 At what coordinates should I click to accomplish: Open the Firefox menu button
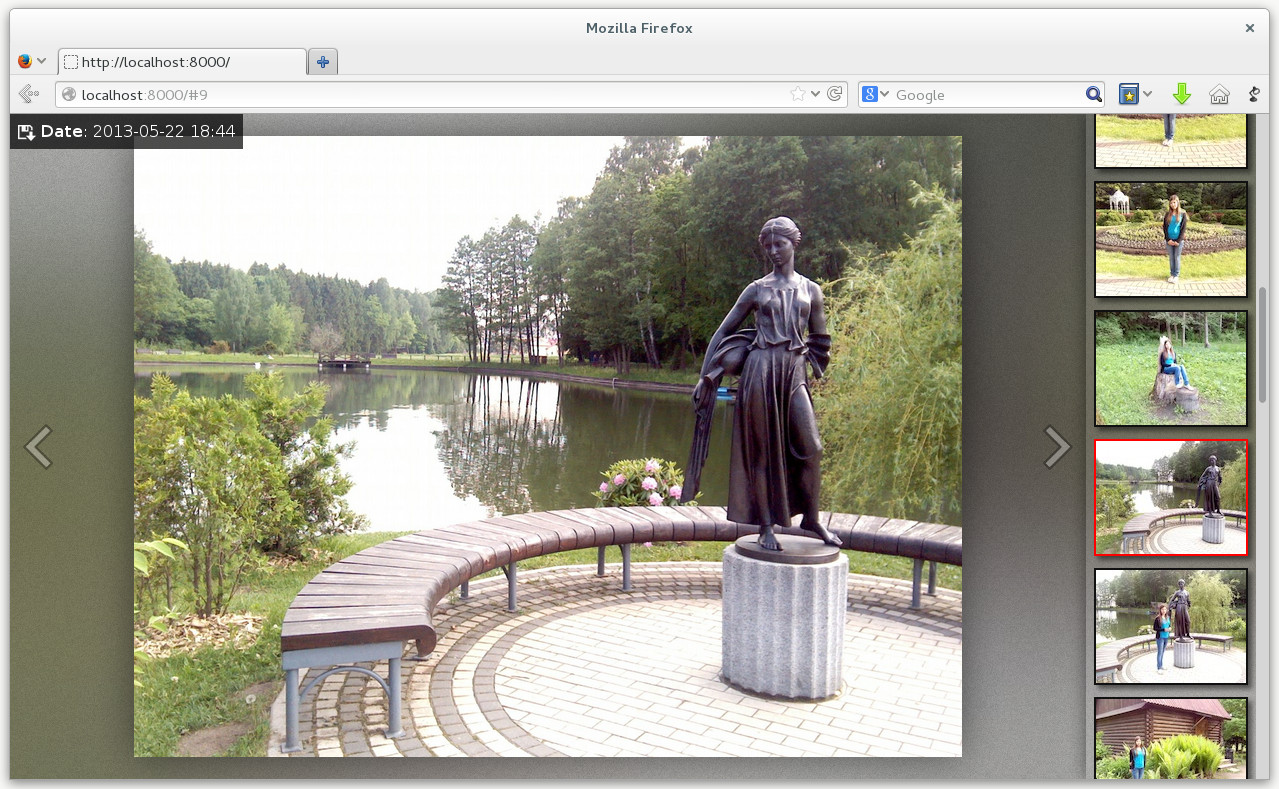click(x=32, y=61)
